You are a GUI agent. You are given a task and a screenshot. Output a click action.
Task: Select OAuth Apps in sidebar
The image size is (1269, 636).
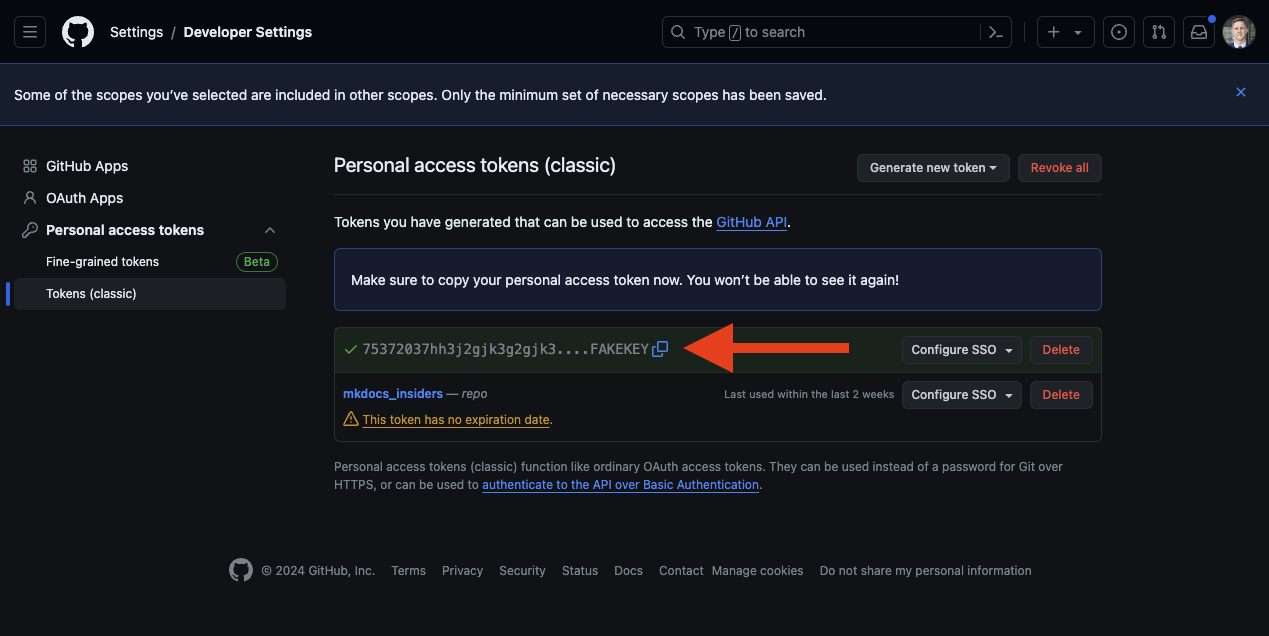85,198
